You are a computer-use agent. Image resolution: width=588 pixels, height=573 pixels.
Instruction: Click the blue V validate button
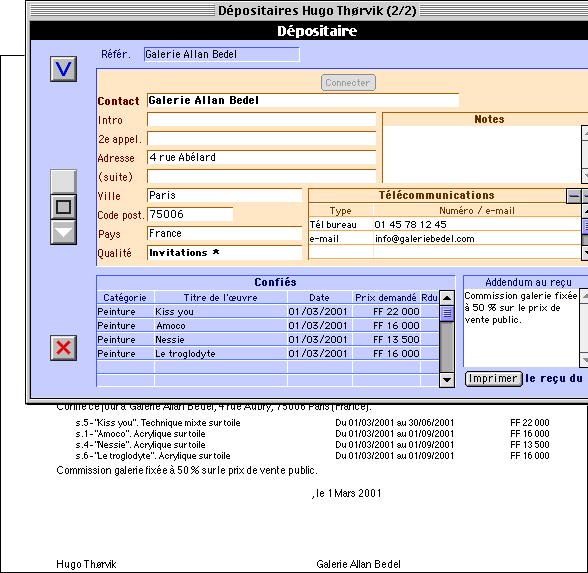63,69
